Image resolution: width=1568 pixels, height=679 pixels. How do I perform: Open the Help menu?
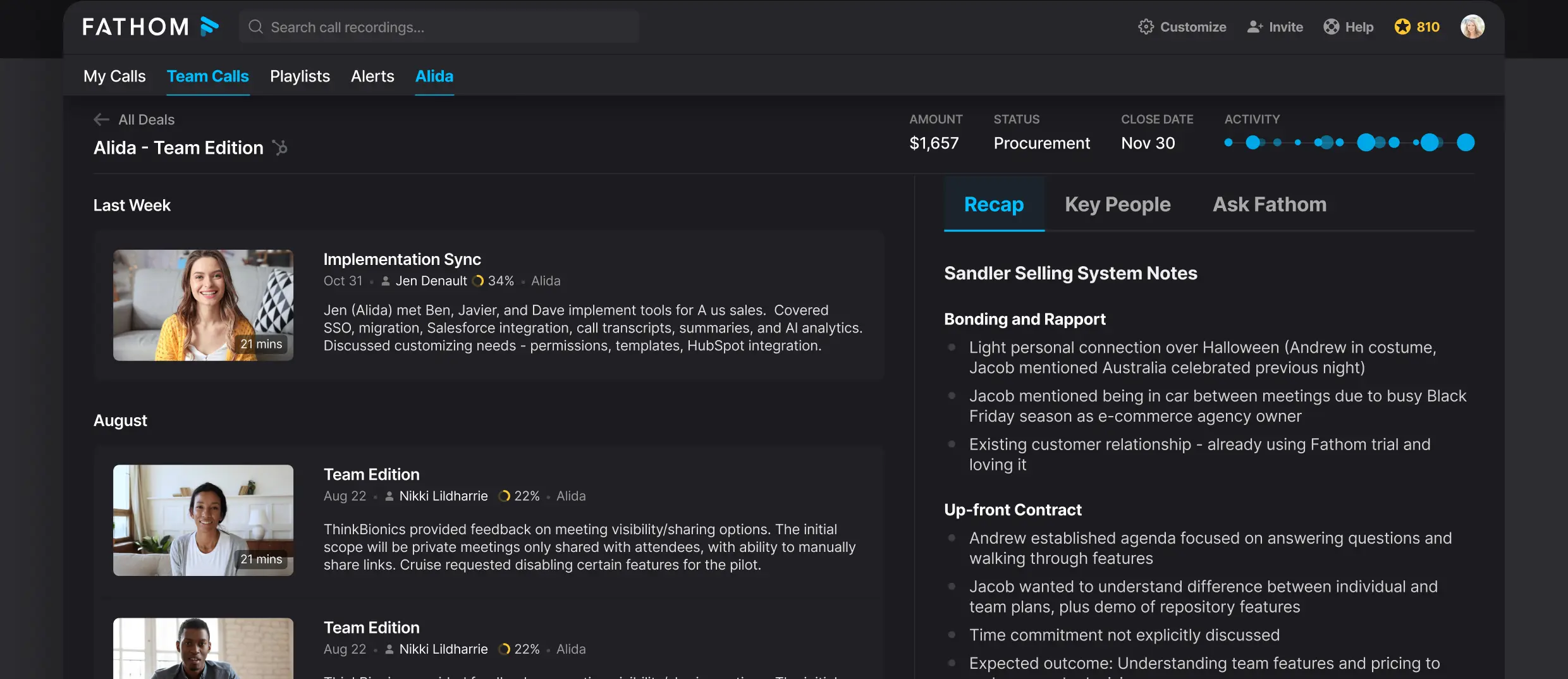[1349, 27]
